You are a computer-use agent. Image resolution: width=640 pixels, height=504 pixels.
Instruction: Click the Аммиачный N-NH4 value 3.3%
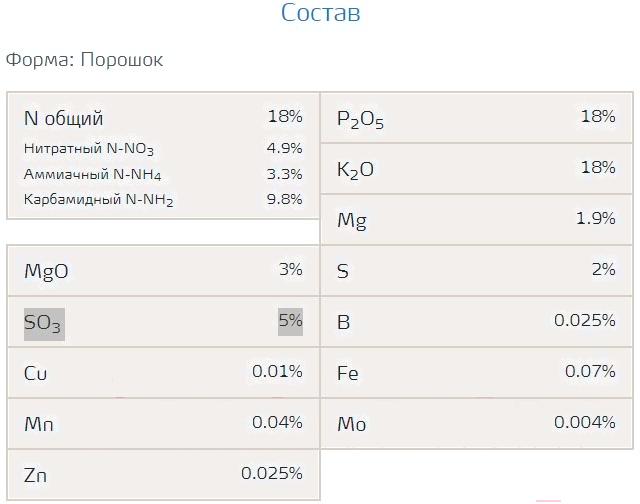point(284,174)
